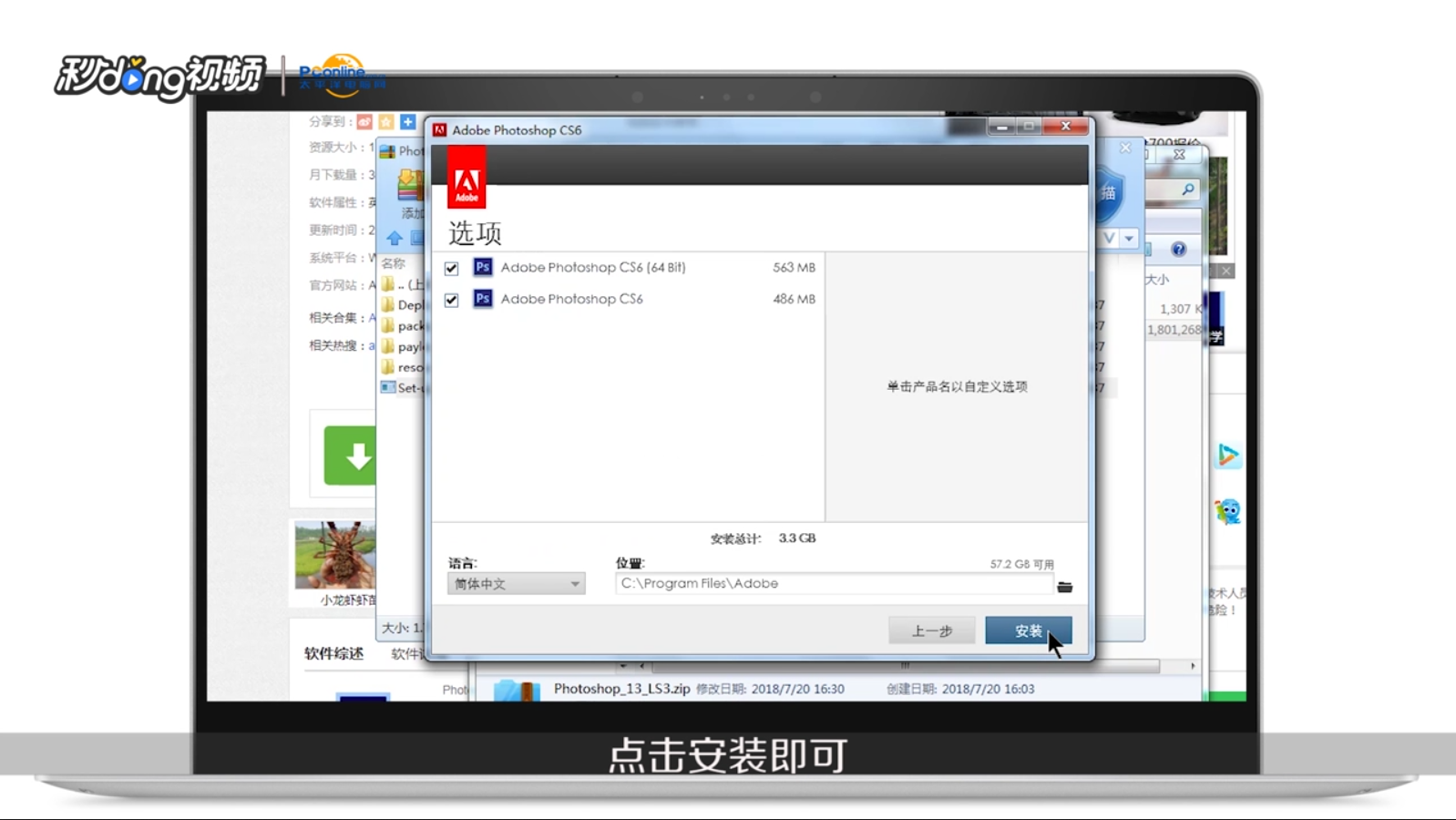Switch to the 软件综述 tab on webpage

(333, 653)
